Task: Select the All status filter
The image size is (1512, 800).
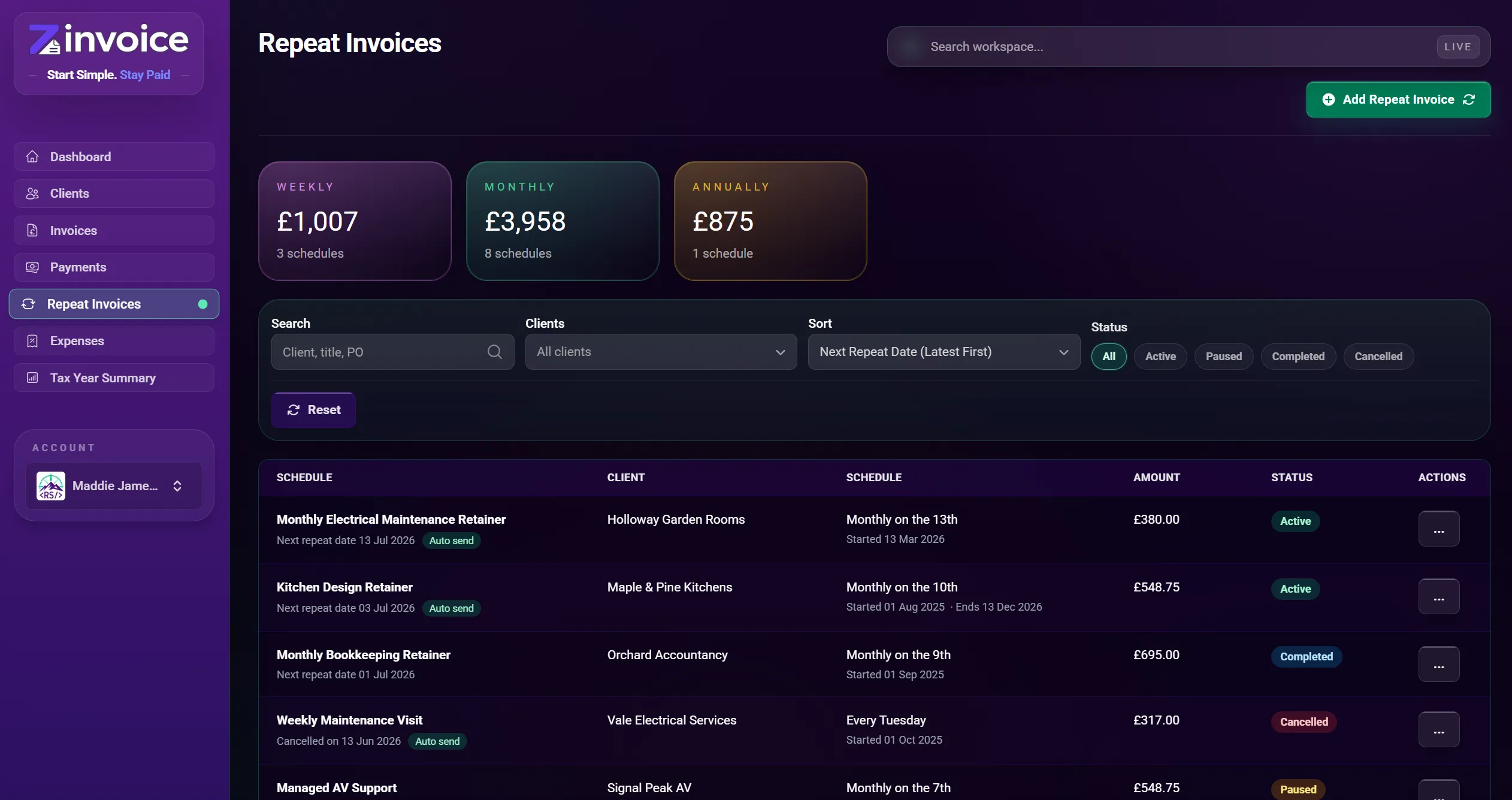Action: [x=1109, y=357]
